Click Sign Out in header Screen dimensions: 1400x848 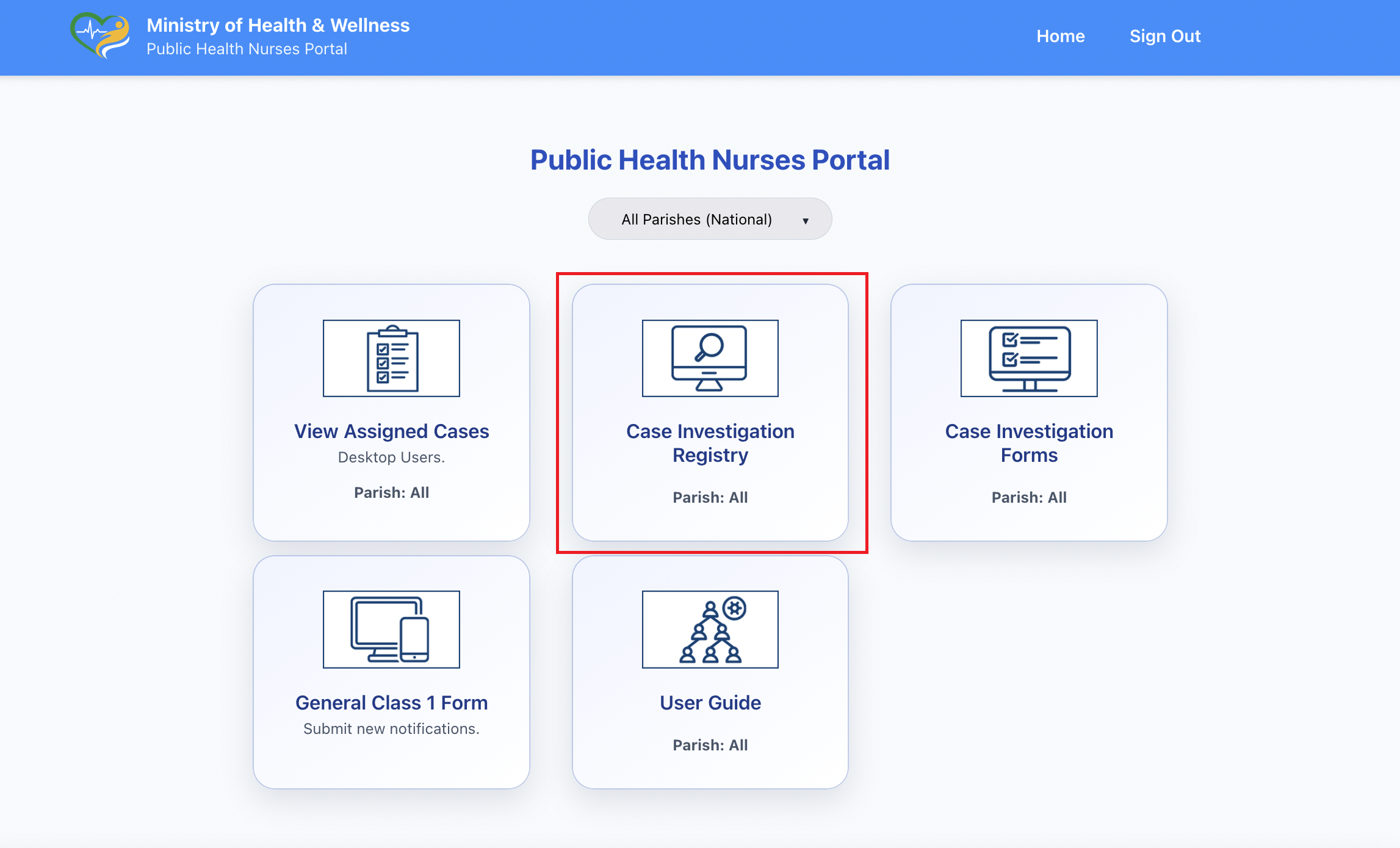[x=1164, y=36]
